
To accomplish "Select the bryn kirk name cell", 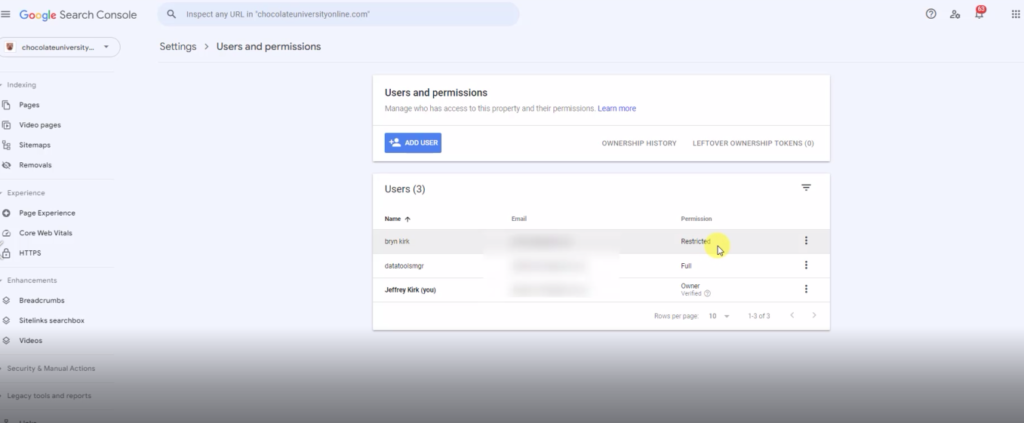I will tap(397, 242).
